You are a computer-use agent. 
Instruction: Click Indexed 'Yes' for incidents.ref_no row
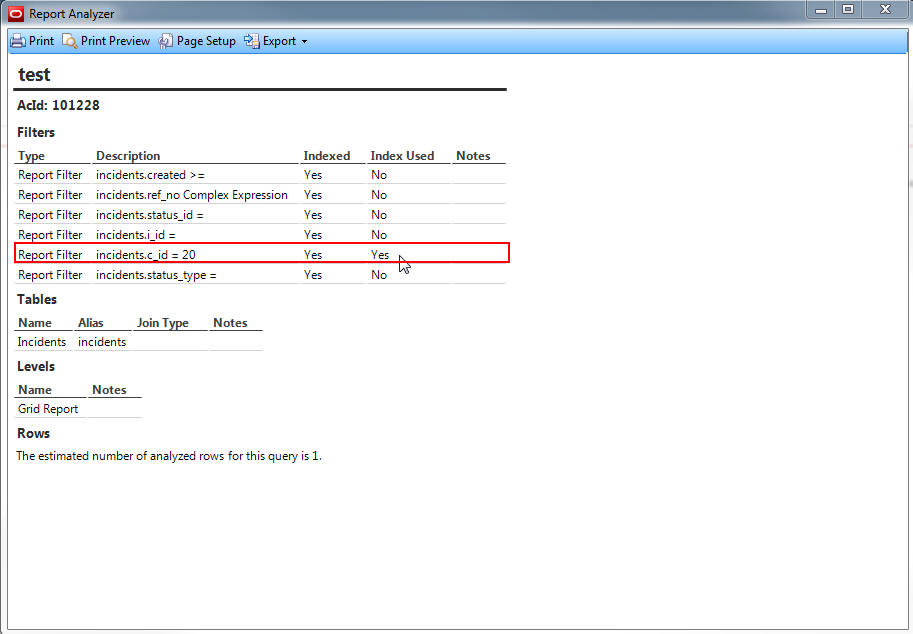point(313,194)
